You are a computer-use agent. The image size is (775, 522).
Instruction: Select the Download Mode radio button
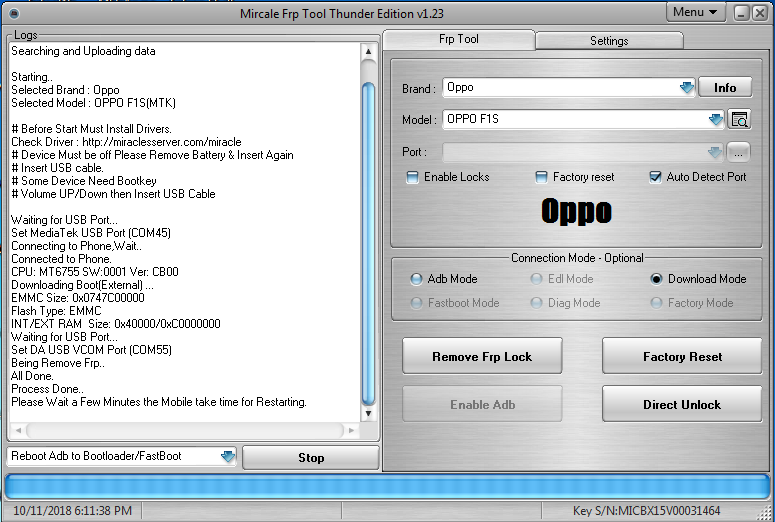point(656,279)
